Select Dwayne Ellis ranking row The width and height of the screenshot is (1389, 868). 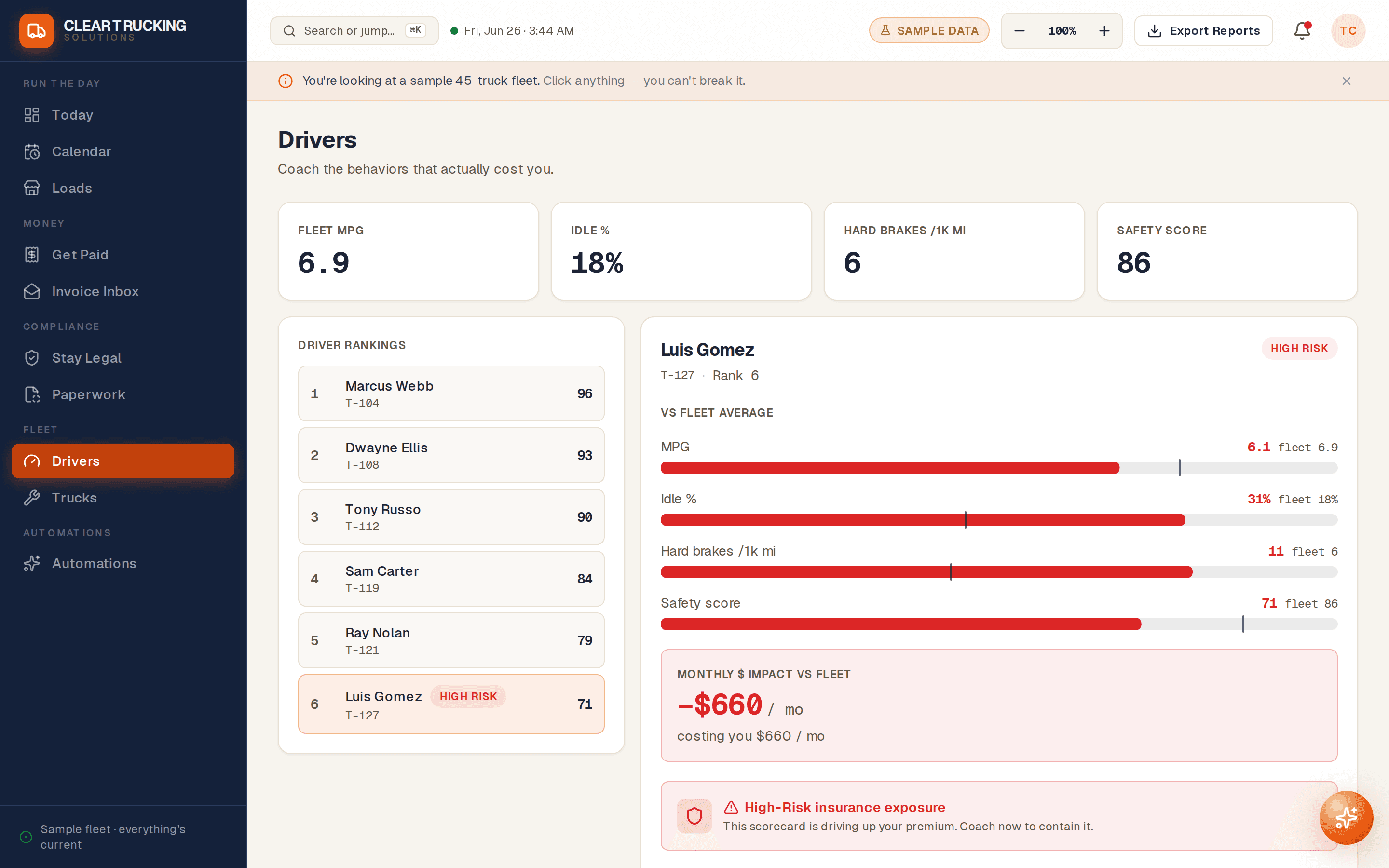tap(451, 455)
